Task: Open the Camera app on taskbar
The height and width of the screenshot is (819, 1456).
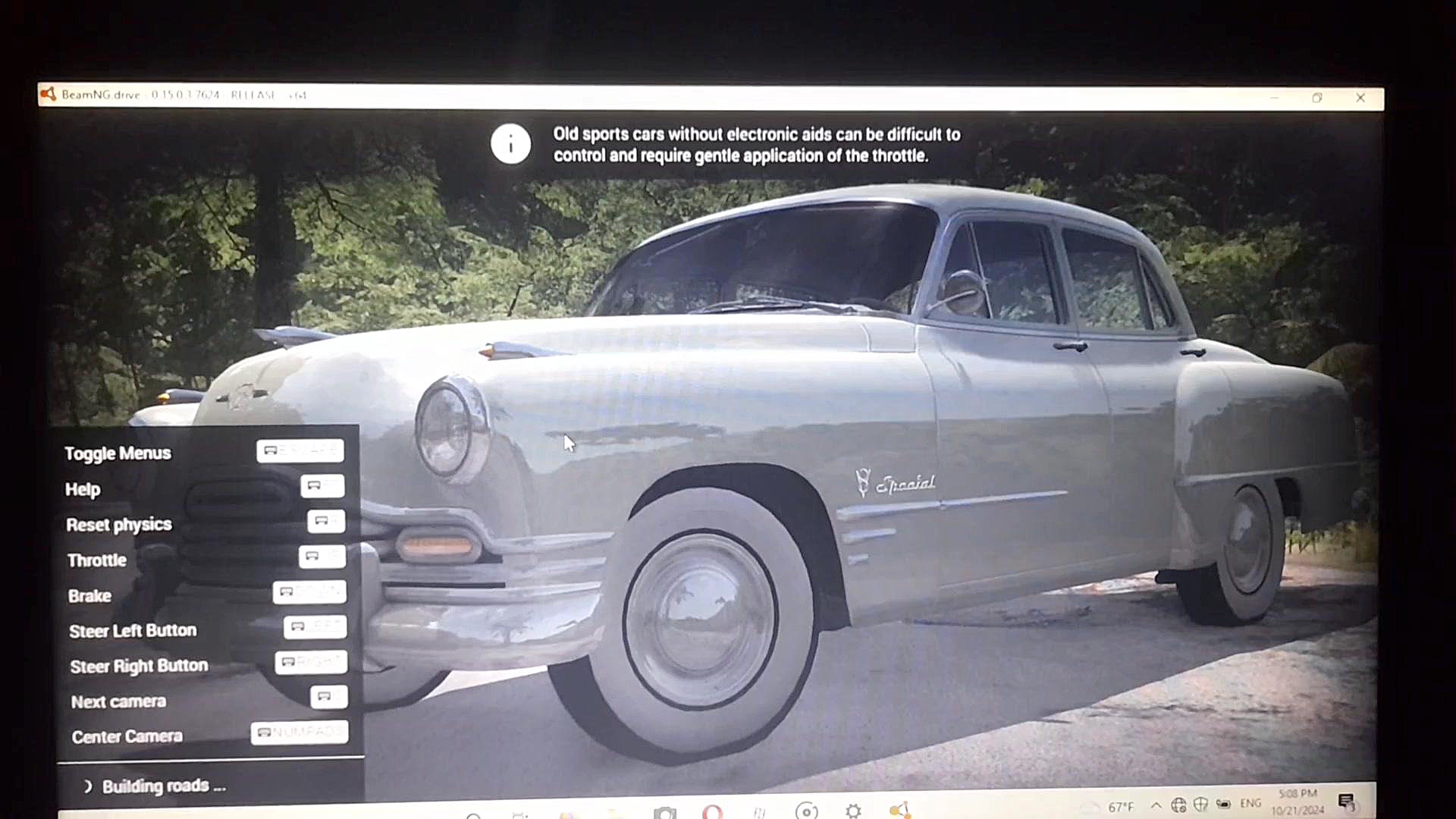Action: pyautogui.click(x=665, y=812)
